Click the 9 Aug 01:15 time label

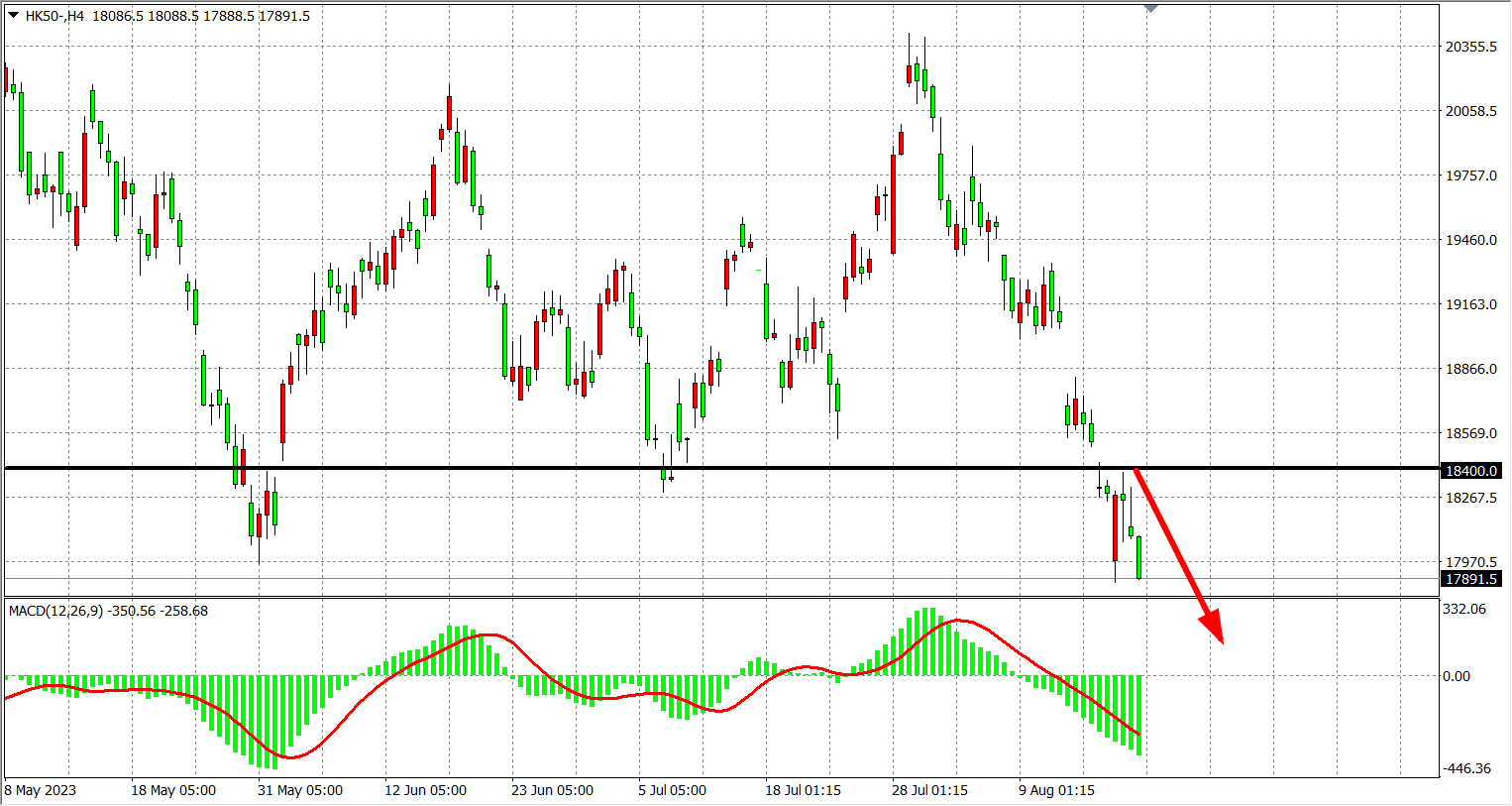1057,790
